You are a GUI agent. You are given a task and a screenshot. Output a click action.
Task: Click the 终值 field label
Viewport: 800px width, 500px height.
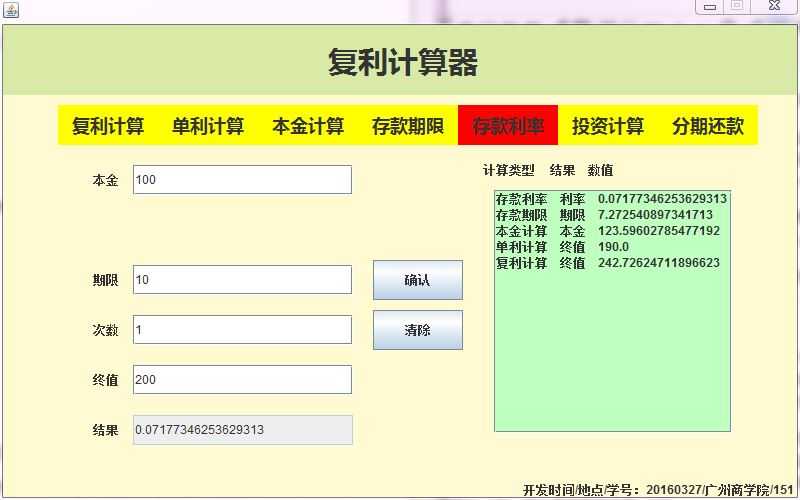[x=105, y=380]
